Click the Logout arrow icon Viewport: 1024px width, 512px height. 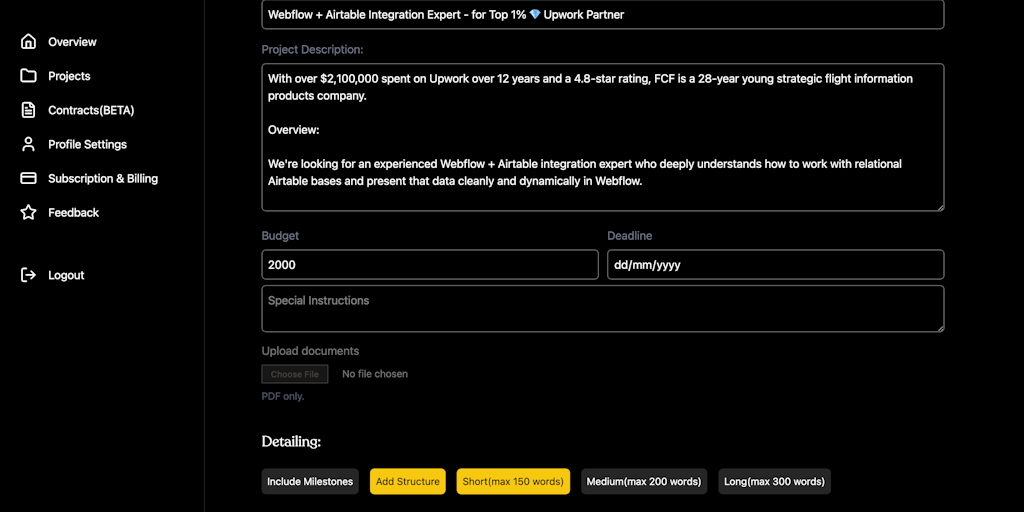tap(28, 275)
